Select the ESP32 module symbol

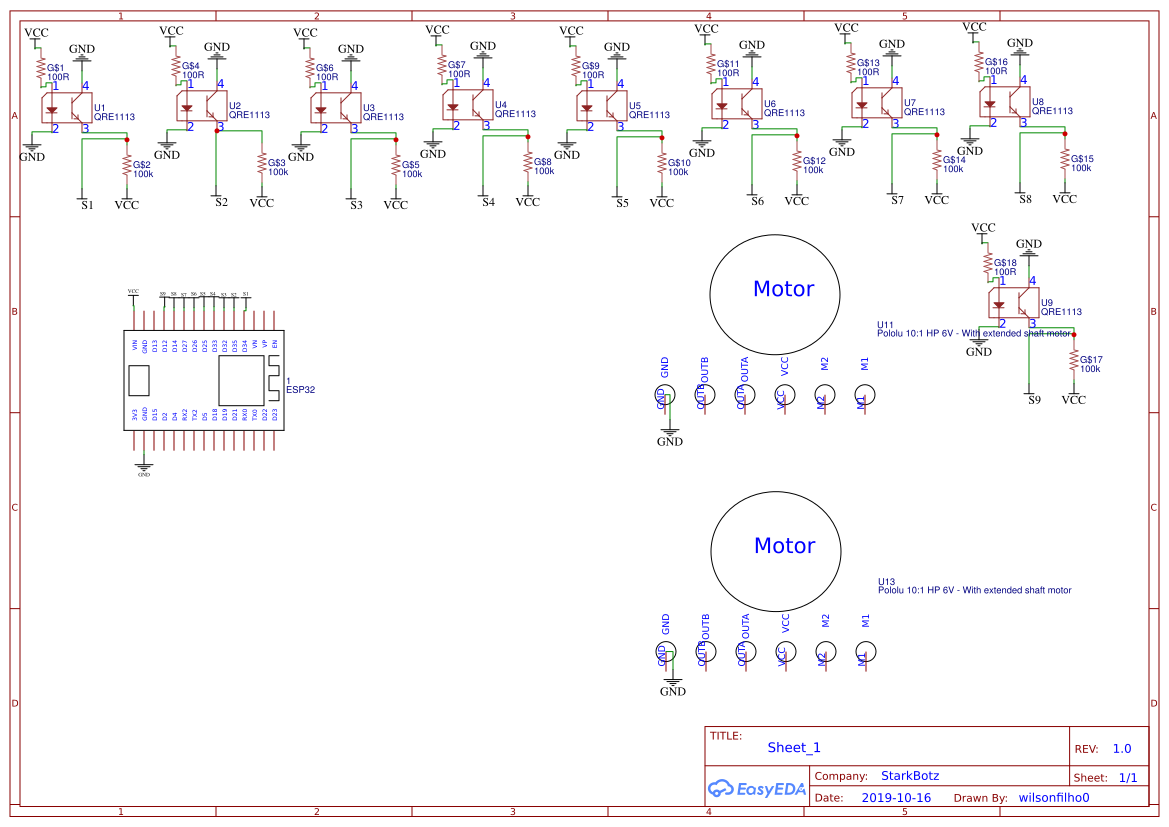(204, 380)
